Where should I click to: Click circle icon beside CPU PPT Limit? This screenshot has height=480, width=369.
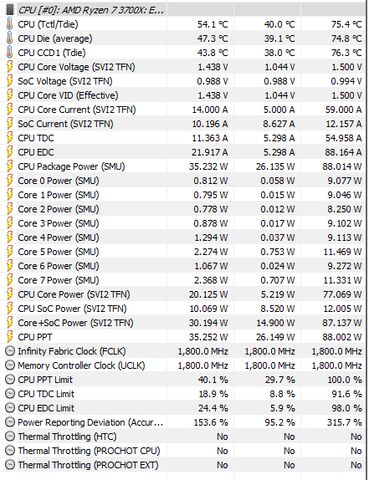click(x=10, y=380)
